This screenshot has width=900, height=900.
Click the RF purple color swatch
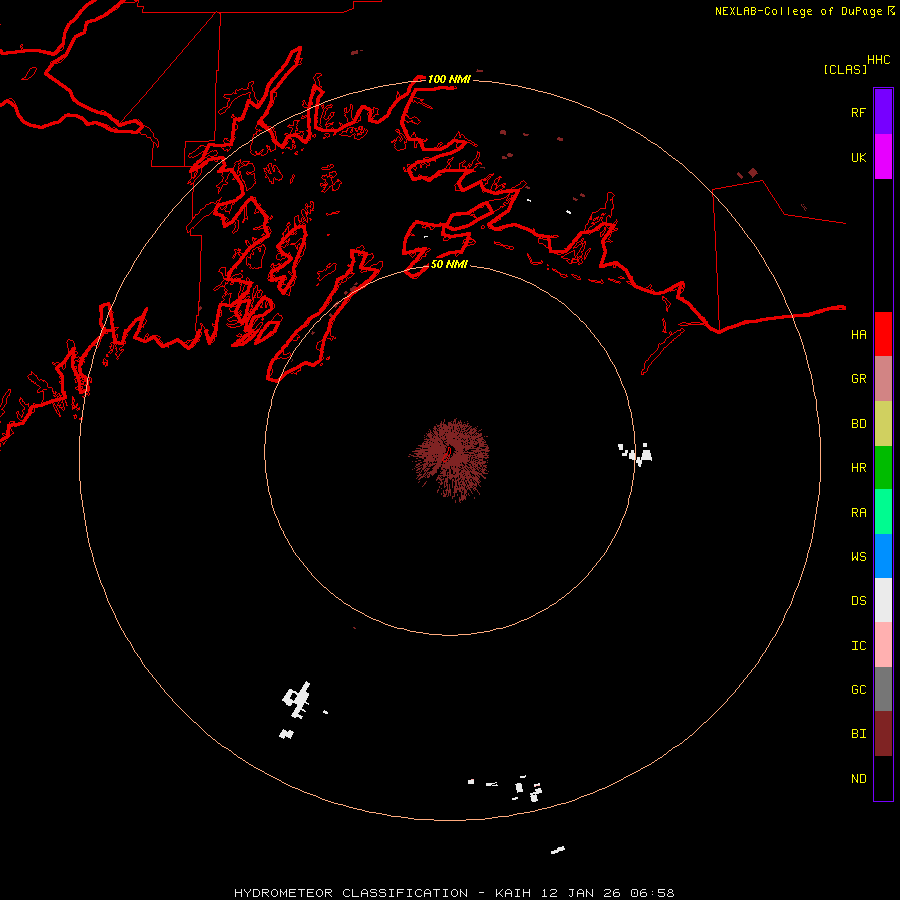(x=883, y=112)
